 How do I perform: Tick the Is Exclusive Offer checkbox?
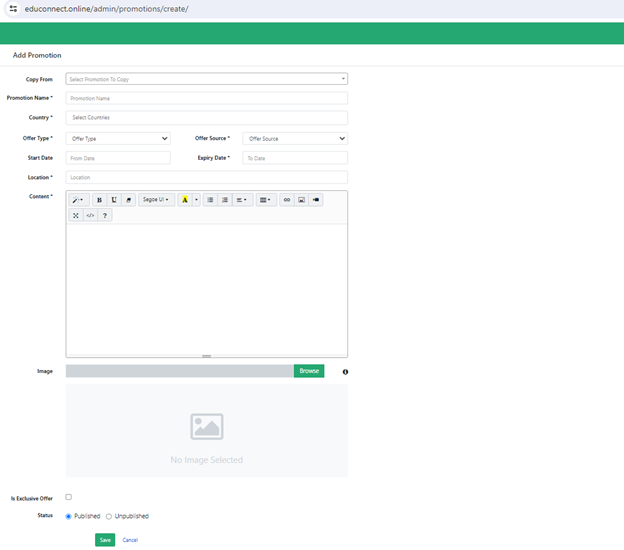pos(68,497)
